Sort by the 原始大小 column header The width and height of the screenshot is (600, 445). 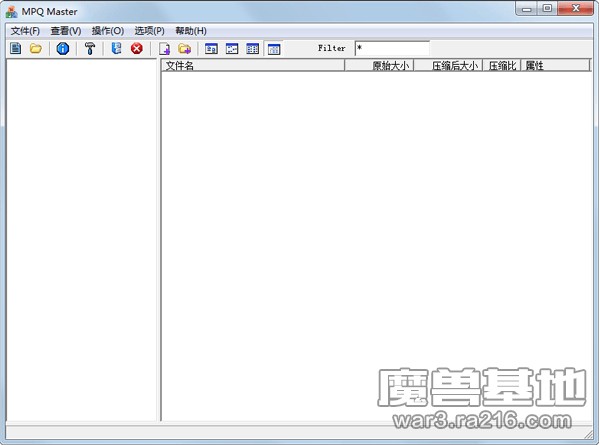pyautogui.click(x=380, y=66)
